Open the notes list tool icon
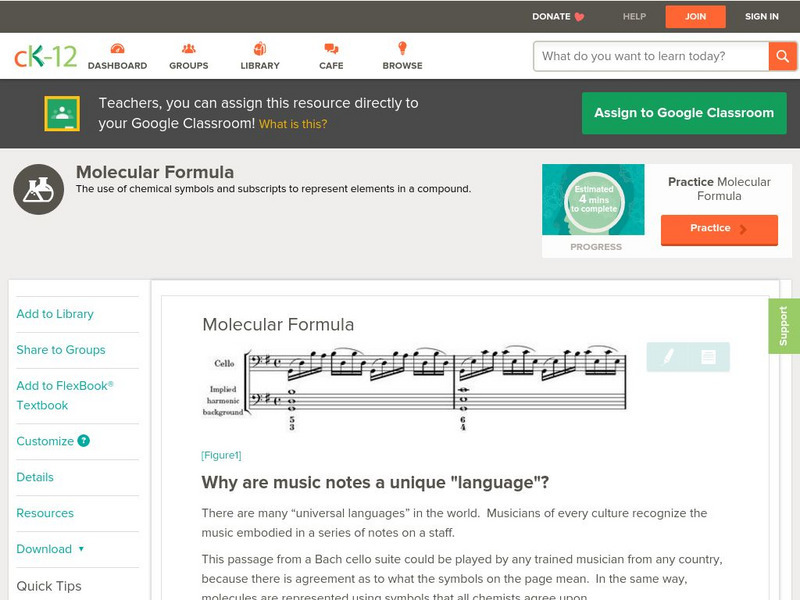The image size is (800, 600). (x=708, y=357)
